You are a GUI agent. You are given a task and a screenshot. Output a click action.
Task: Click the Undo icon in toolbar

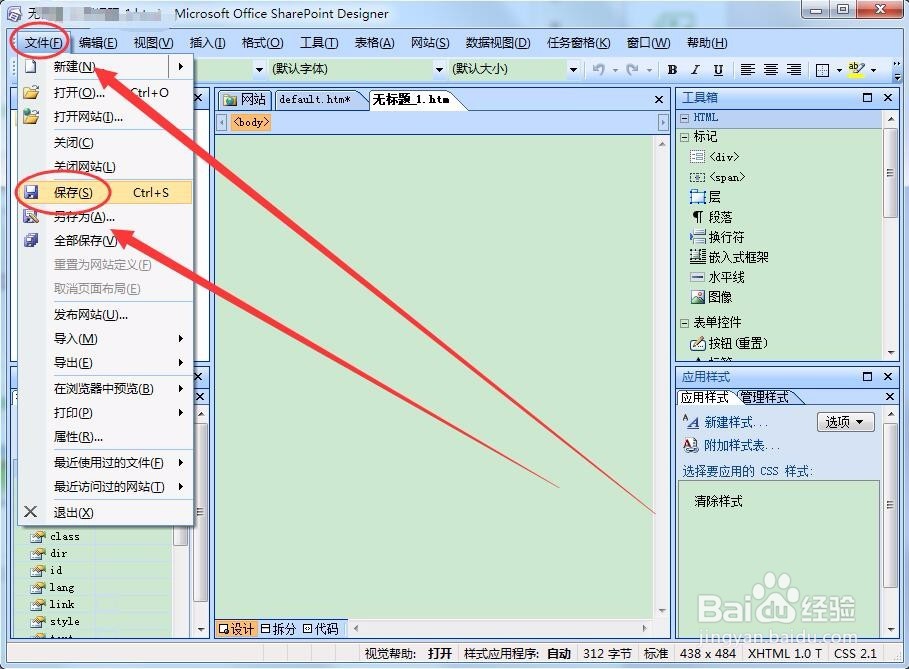(x=598, y=70)
